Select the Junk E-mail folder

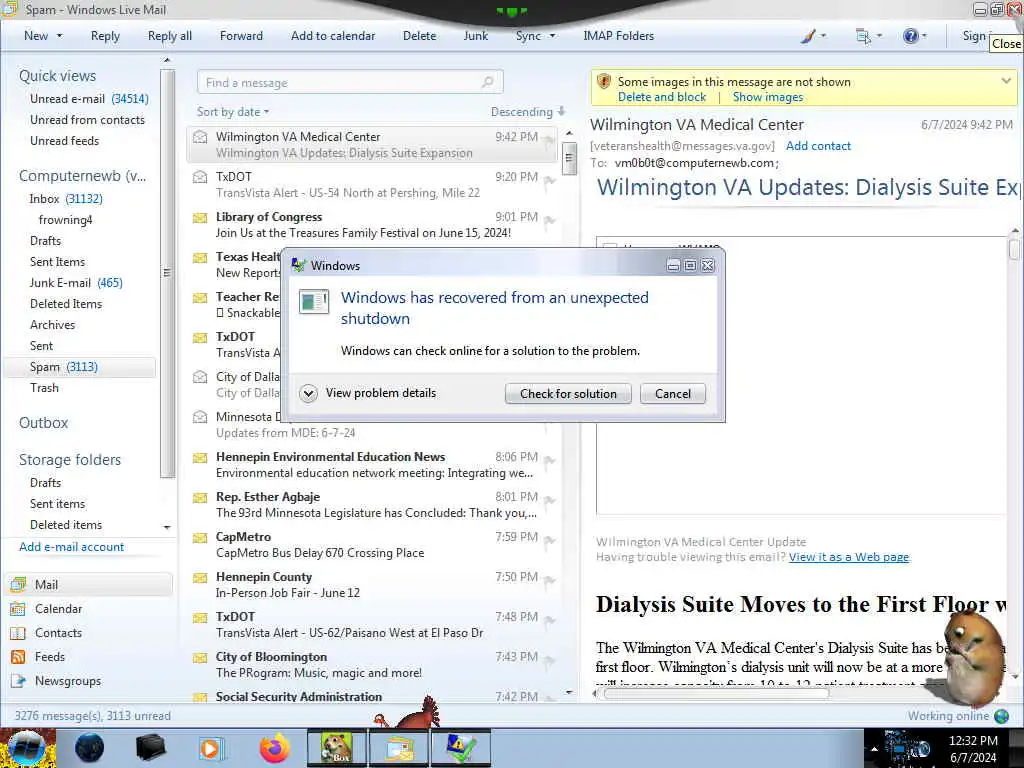pyautogui.click(x=76, y=283)
